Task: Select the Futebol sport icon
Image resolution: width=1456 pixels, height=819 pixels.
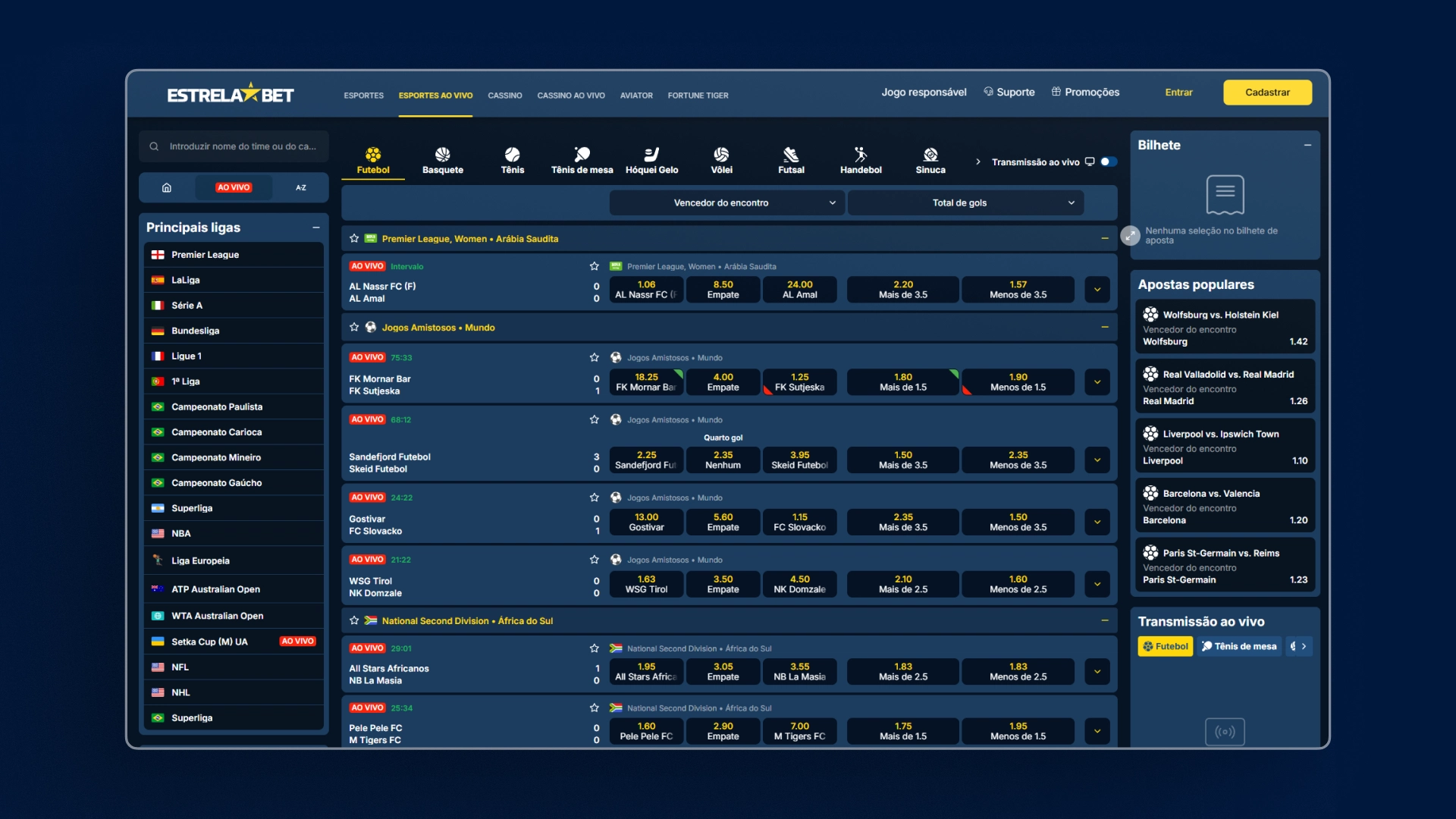Action: point(373,155)
